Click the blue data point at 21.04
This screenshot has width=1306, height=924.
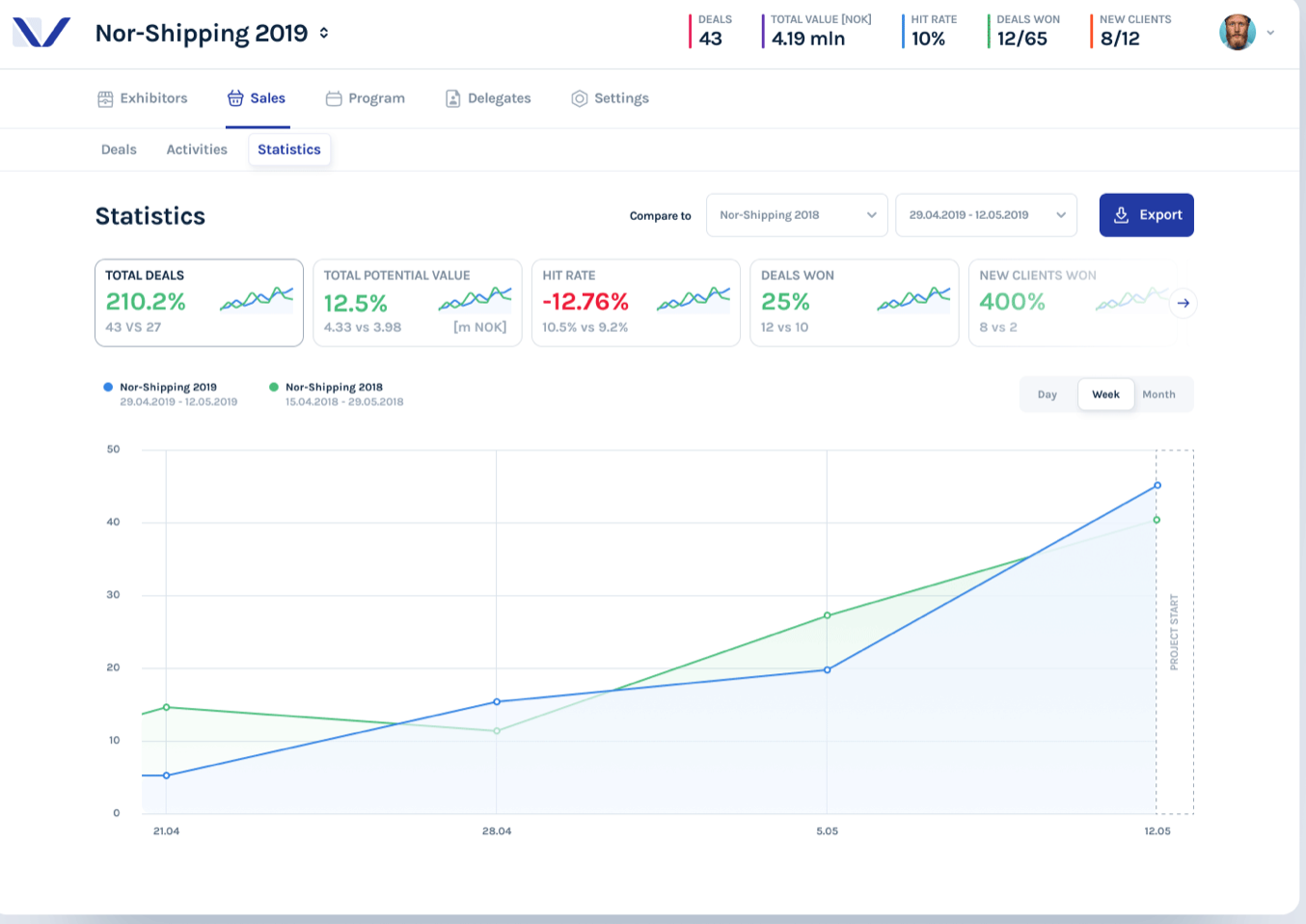click(167, 775)
